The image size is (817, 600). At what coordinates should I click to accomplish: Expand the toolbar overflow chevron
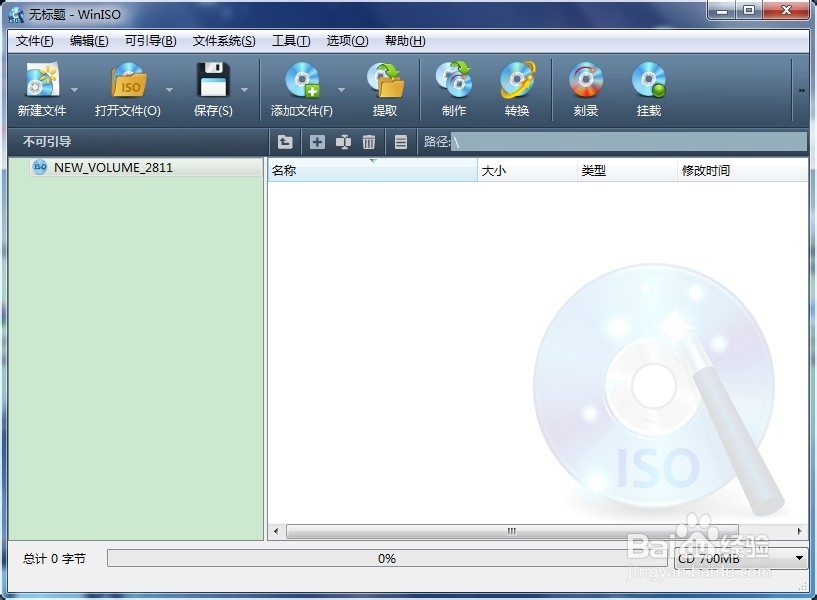coord(801,91)
